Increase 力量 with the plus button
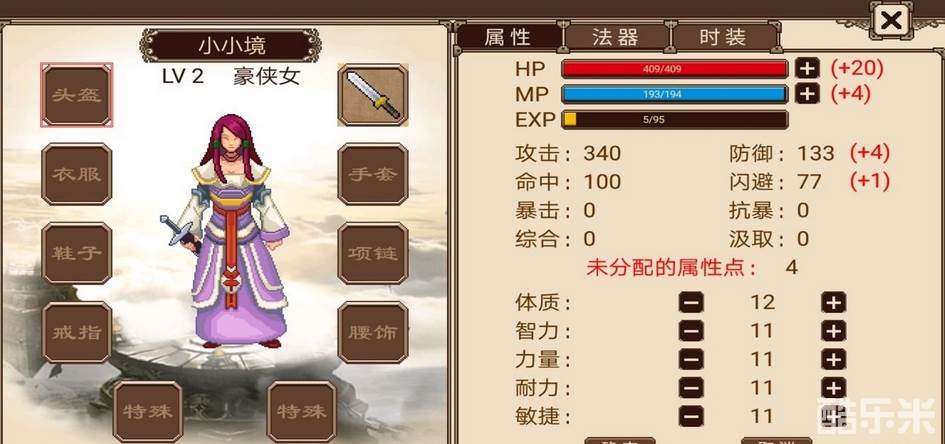945x444 pixels. 834,360
